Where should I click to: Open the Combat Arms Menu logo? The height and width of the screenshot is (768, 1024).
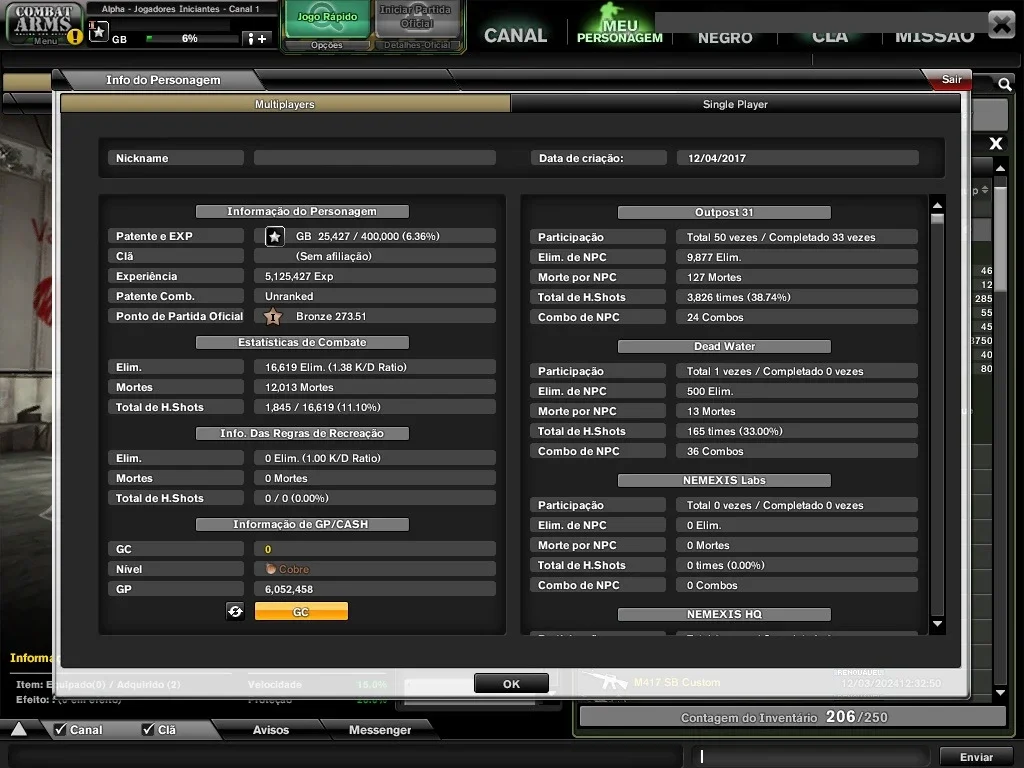click(x=43, y=24)
